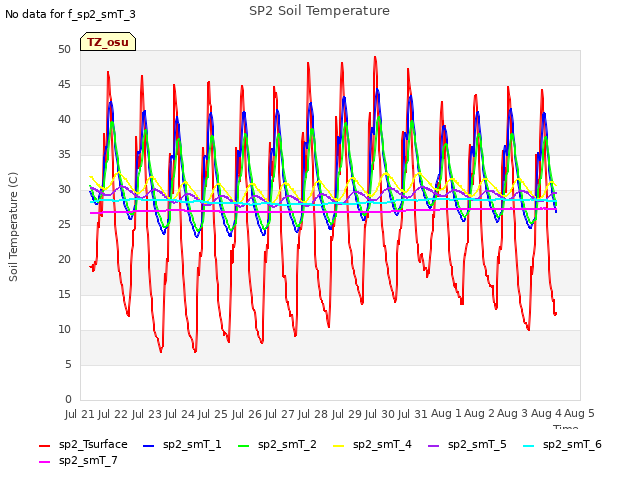
Task: Click the TZ_osu annotation label
Action: pyautogui.click(x=108, y=42)
